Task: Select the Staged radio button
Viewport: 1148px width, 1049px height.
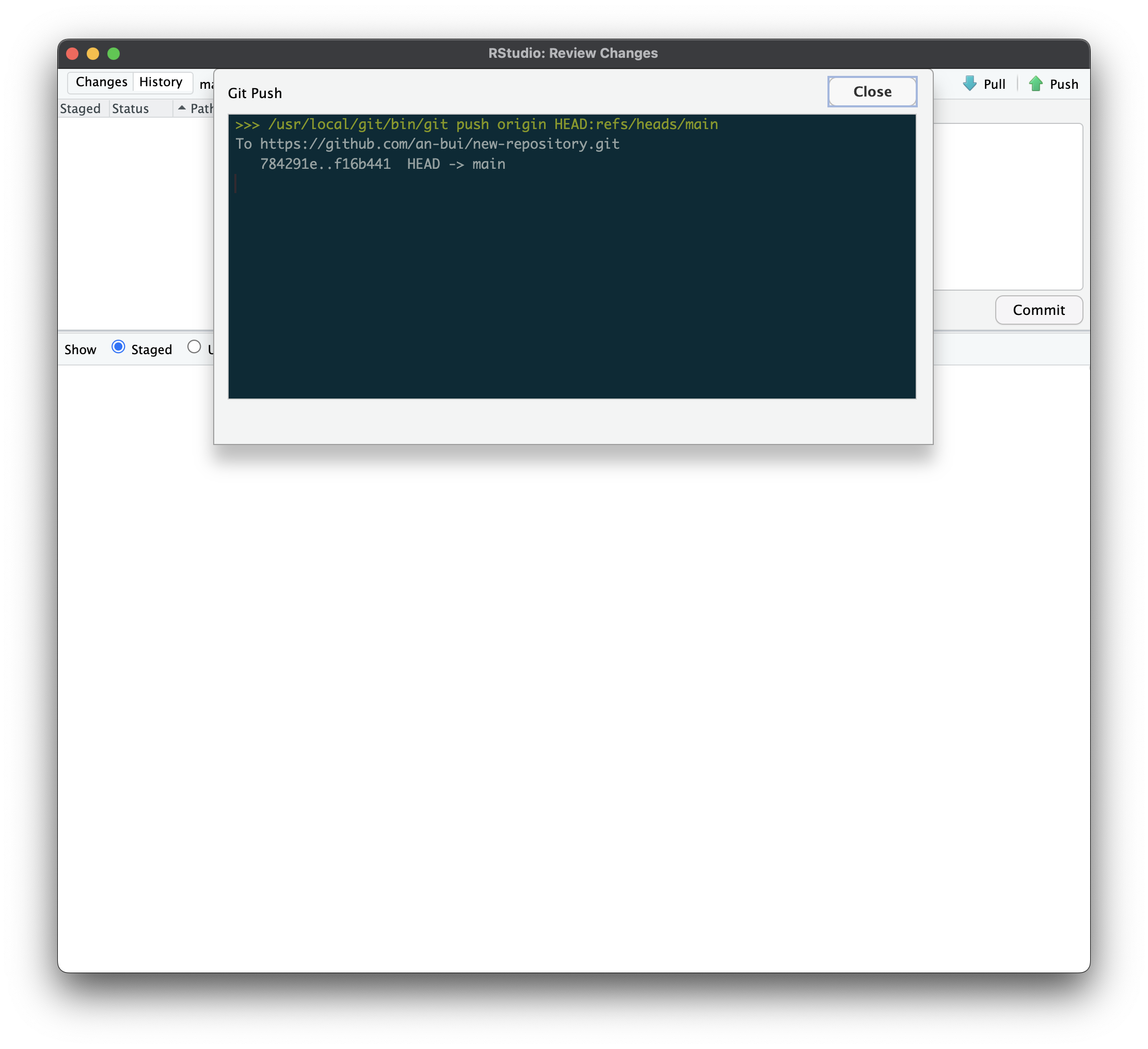Action: [x=118, y=347]
